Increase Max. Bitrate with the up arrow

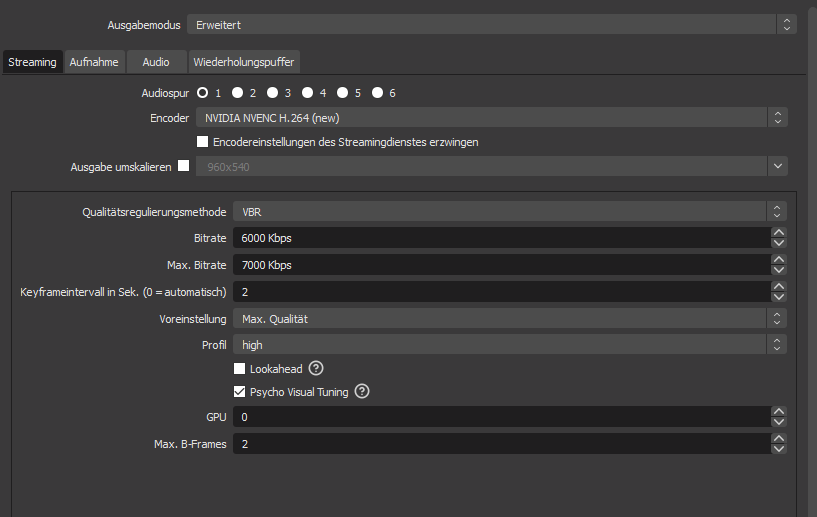click(x=778, y=260)
